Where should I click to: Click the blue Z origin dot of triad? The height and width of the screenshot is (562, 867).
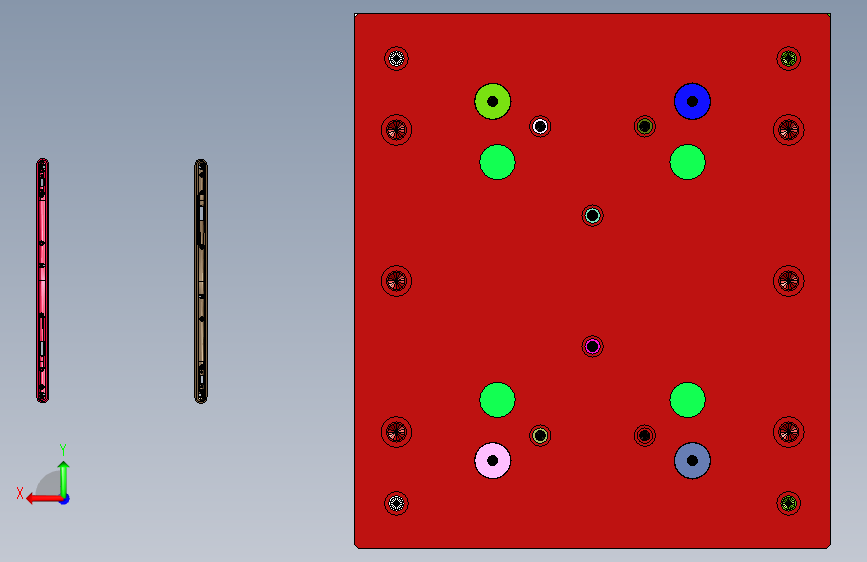pos(65,499)
